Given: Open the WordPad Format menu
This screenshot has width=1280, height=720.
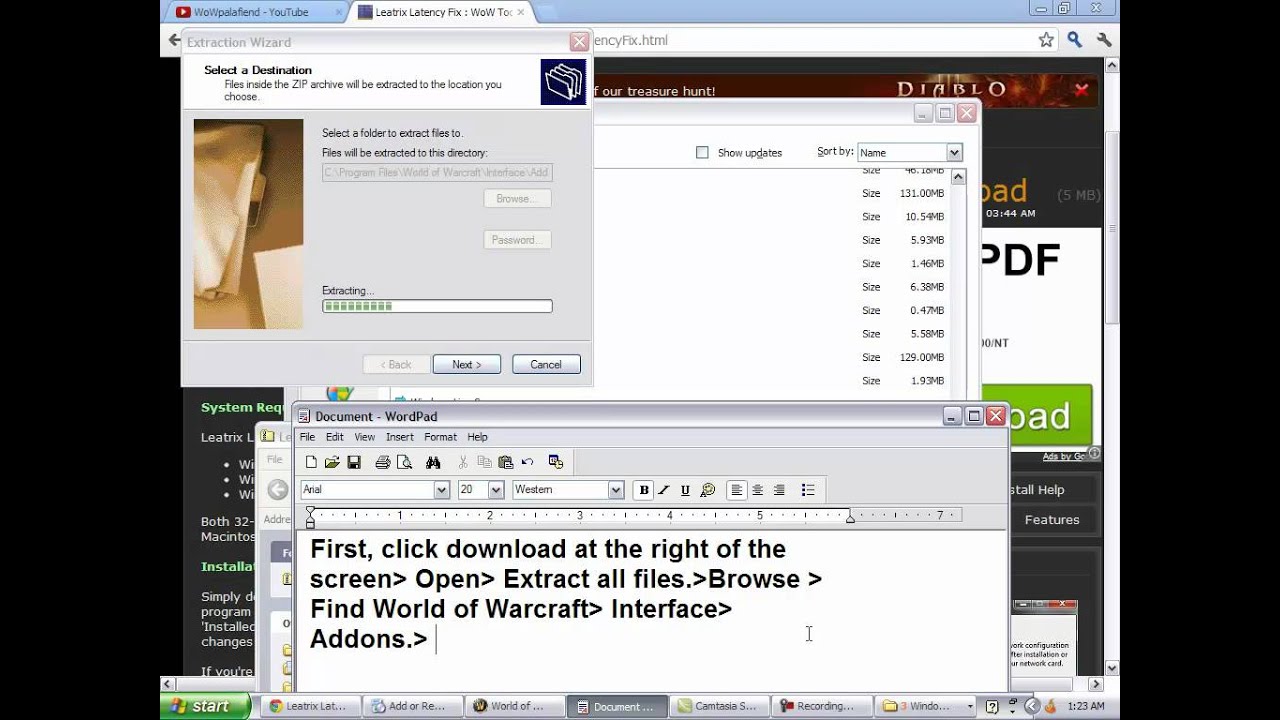Looking at the screenshot, I should 440,437.
